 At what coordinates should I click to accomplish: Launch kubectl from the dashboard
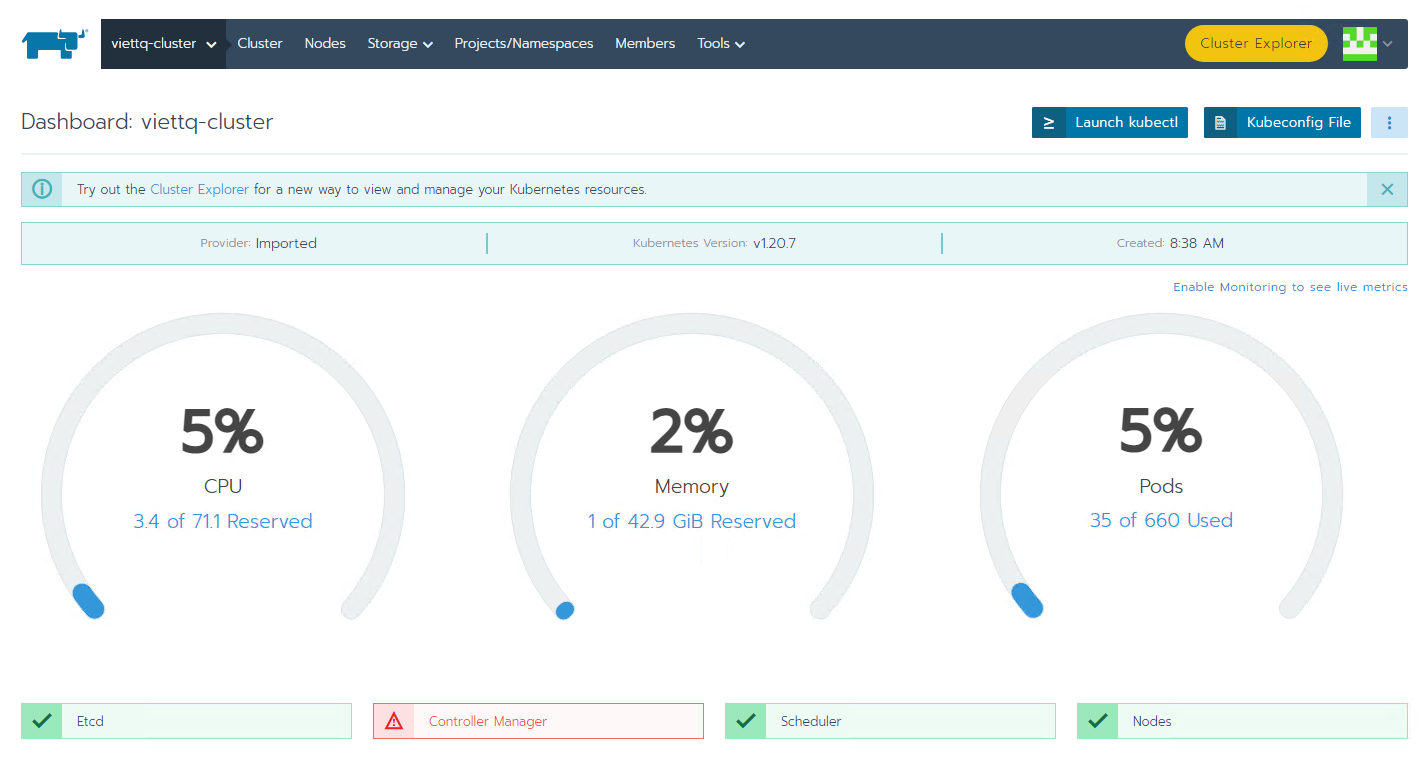[x=1110, y=123]
